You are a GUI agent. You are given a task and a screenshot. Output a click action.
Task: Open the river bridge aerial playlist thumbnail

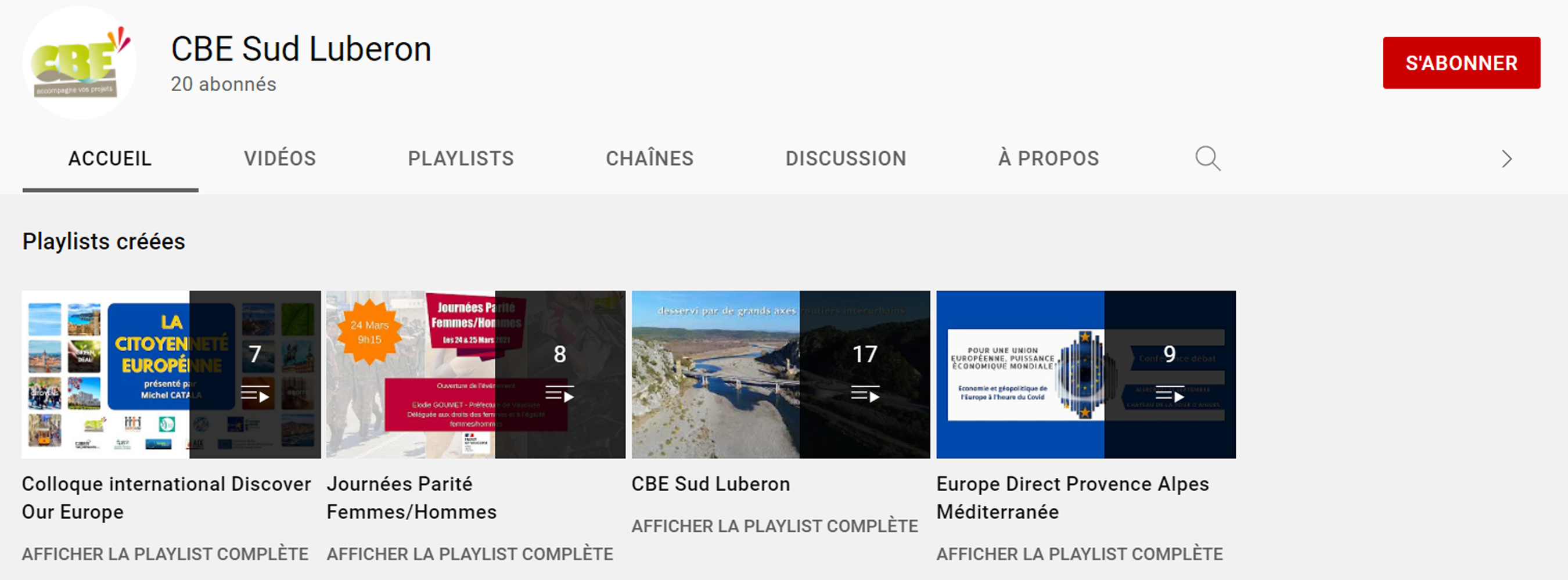781,374
